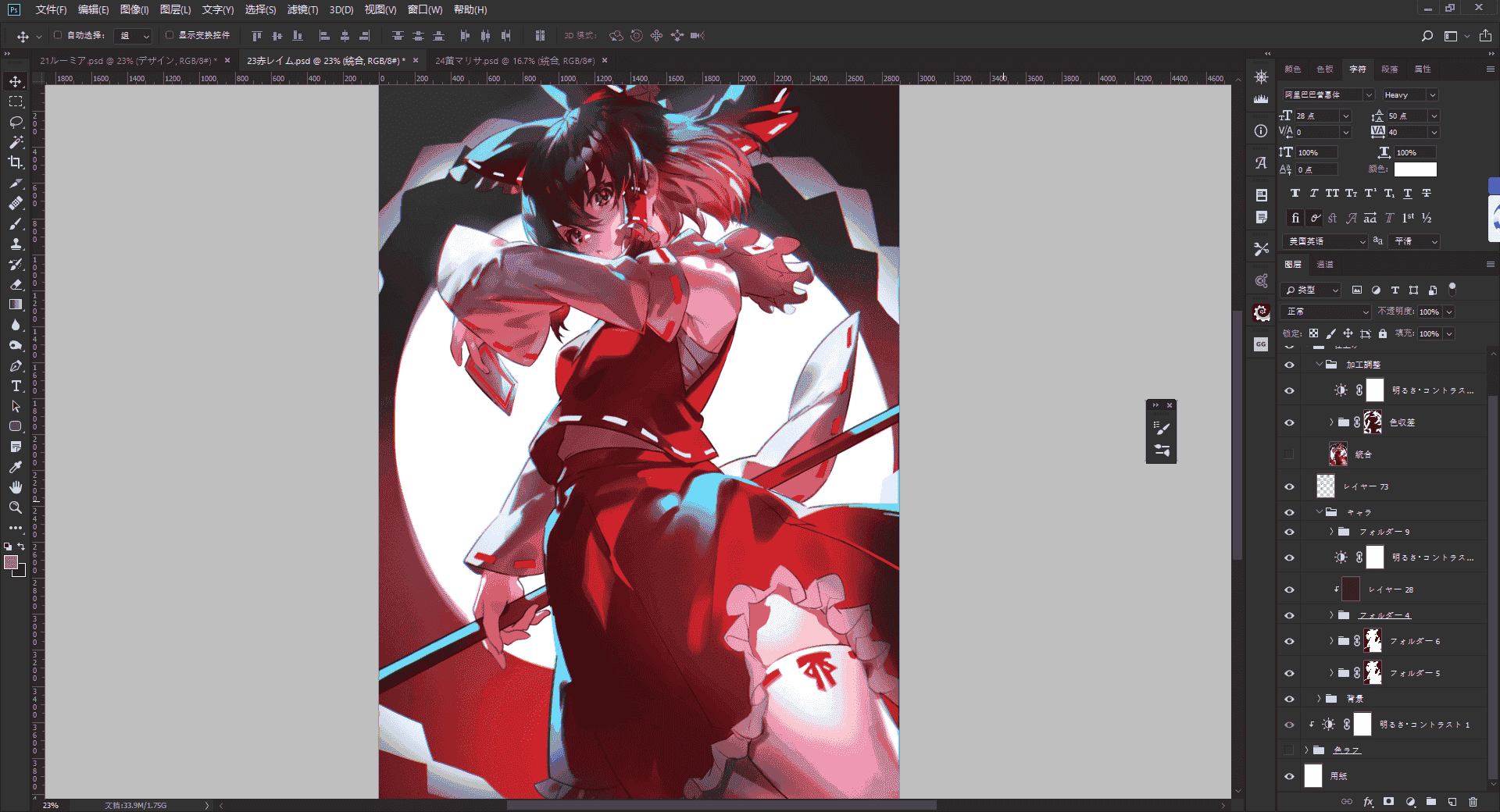Select the Rectangular Marquee tool
The width and height of the screenshot is (1500, 812).
(x=16, y=101)
